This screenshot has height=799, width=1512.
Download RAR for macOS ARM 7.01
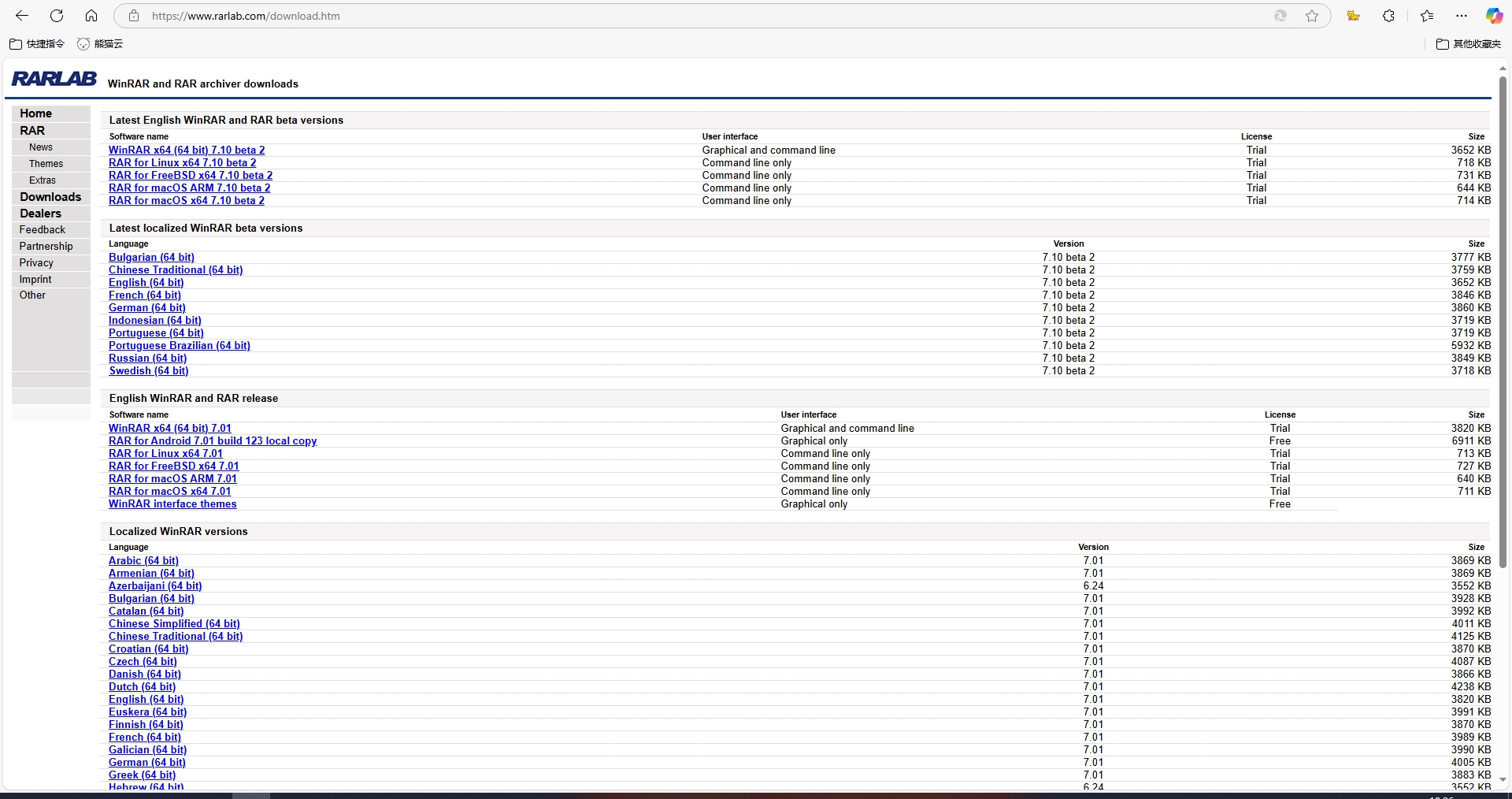tap(172, 479)
